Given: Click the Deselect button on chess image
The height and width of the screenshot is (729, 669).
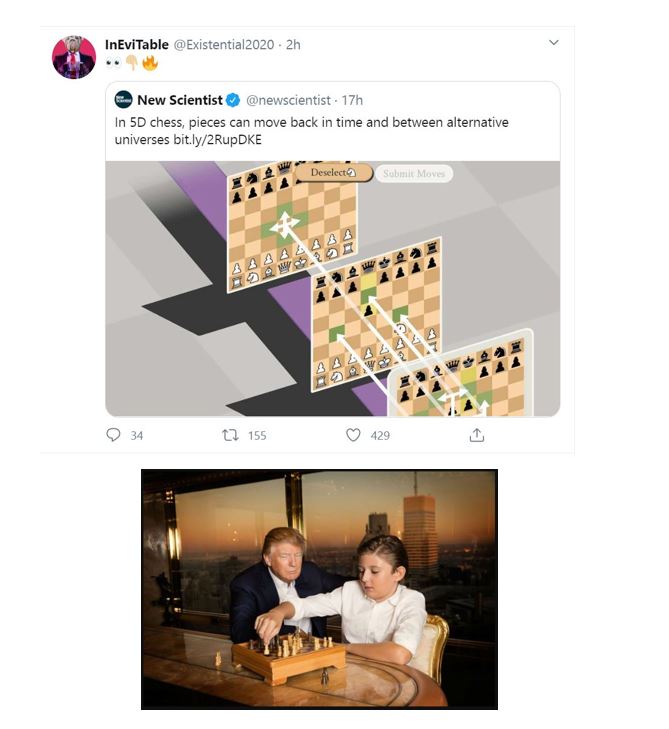Looking at the screenshot, I should pos(334,172).
